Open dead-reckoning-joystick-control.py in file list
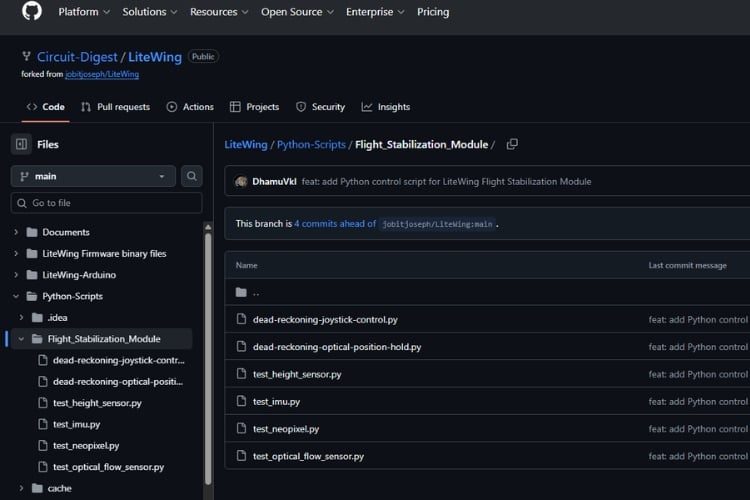750x500 pixels. [325, 320]
